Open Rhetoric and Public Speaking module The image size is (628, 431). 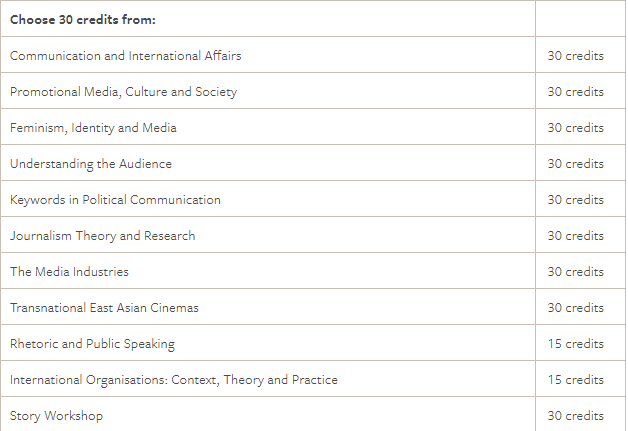click(x=92, y=344)
